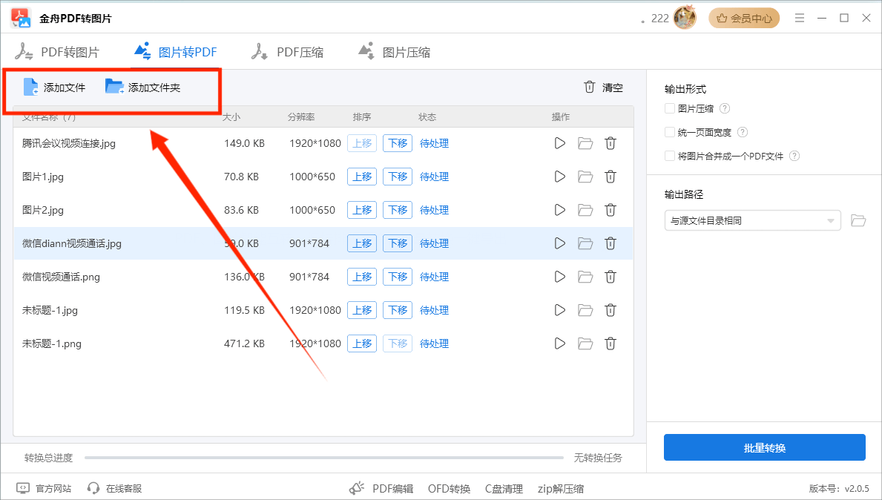Toggle 统一页面宽度 checkbox
The width and height of the screenshot is (882, 500).
coord(670,132)
